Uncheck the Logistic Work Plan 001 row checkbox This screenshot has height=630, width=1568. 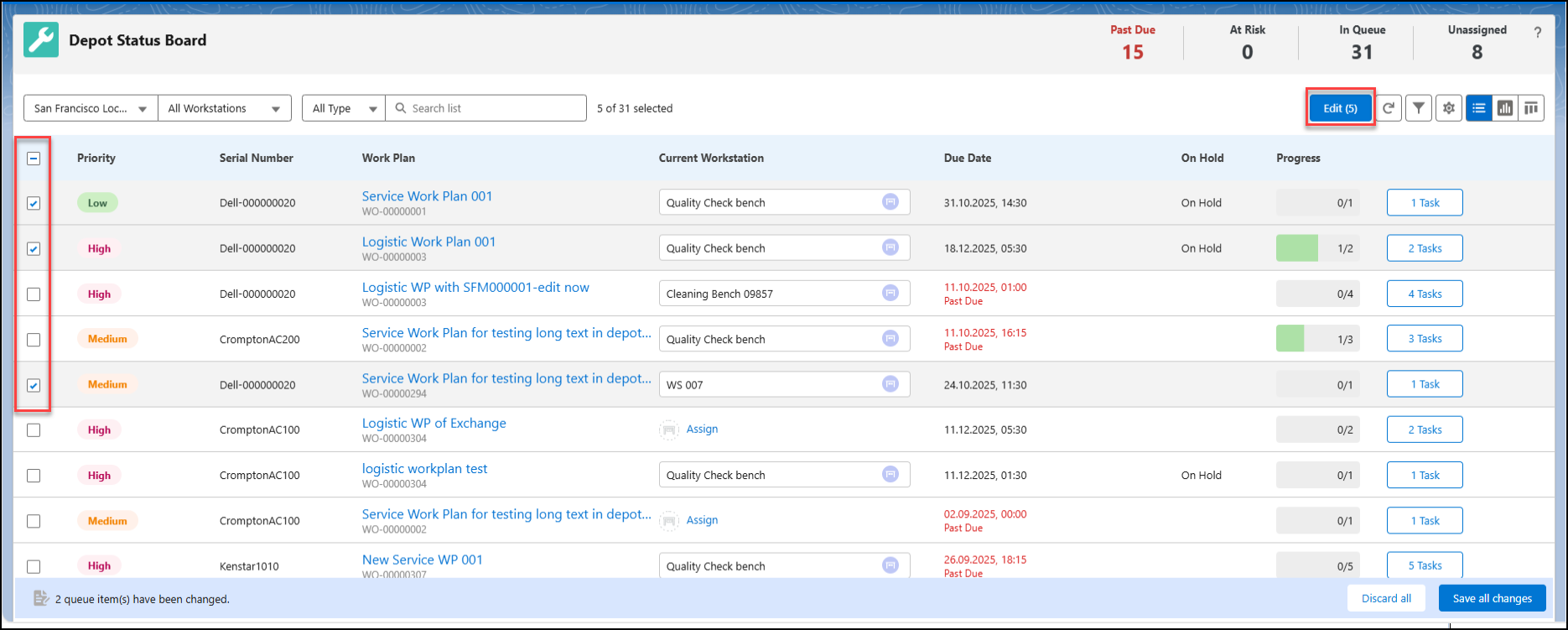coord(34,248)
